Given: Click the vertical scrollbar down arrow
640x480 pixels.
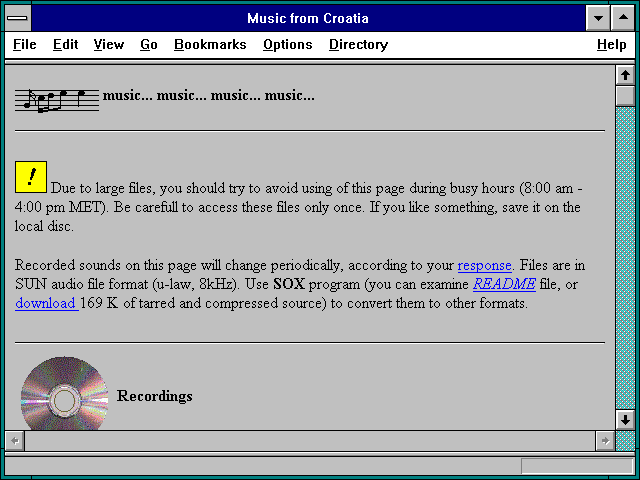Looking at the screenshot, I should (x=625, y=420).
